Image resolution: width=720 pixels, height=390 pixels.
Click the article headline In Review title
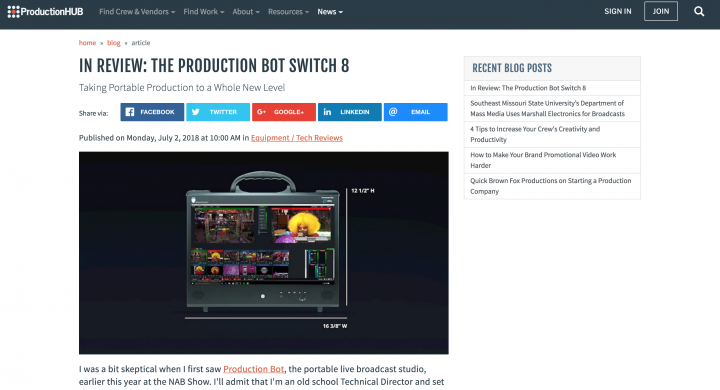coord(214,66)
